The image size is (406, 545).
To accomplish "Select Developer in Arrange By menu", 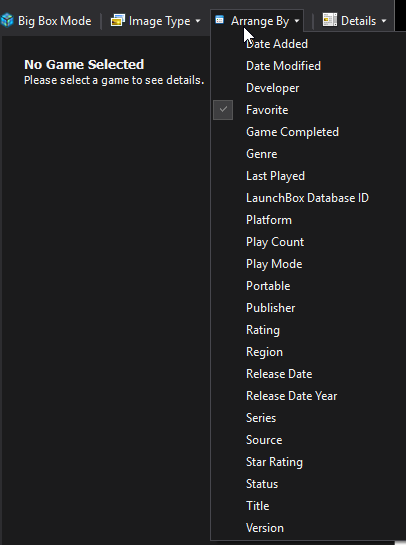I will tap(273, 88).
